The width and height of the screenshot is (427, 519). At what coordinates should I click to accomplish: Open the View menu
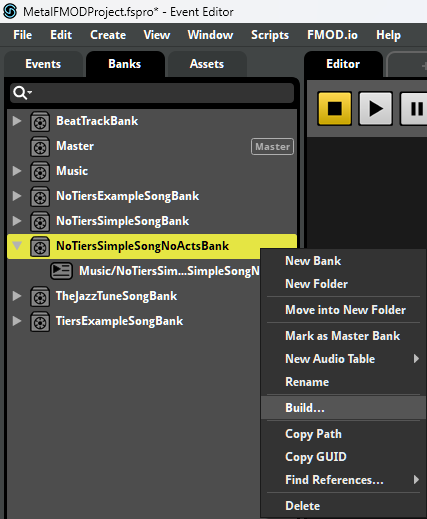[157, 35]
